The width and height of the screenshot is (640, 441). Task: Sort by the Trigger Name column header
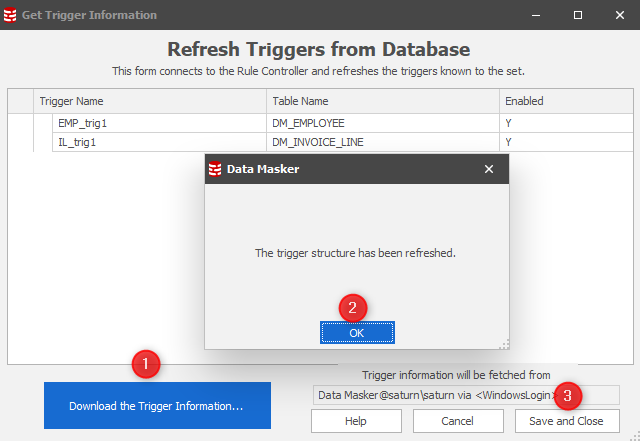[x=150, y=101]
